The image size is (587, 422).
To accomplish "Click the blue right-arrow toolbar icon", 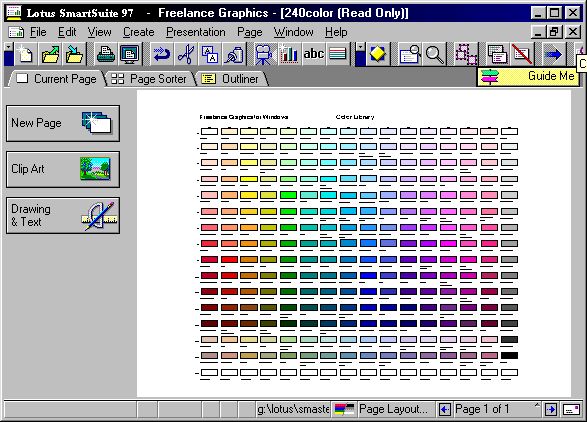I will point(553,54).
